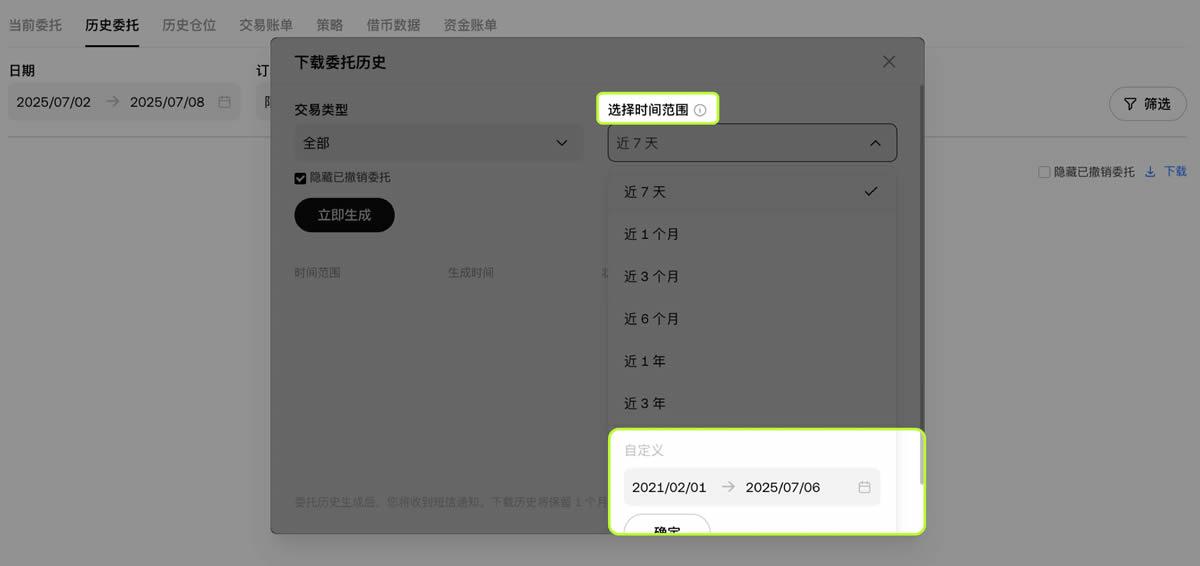Choose 近 3 个月 from the list

pos(652,276)
